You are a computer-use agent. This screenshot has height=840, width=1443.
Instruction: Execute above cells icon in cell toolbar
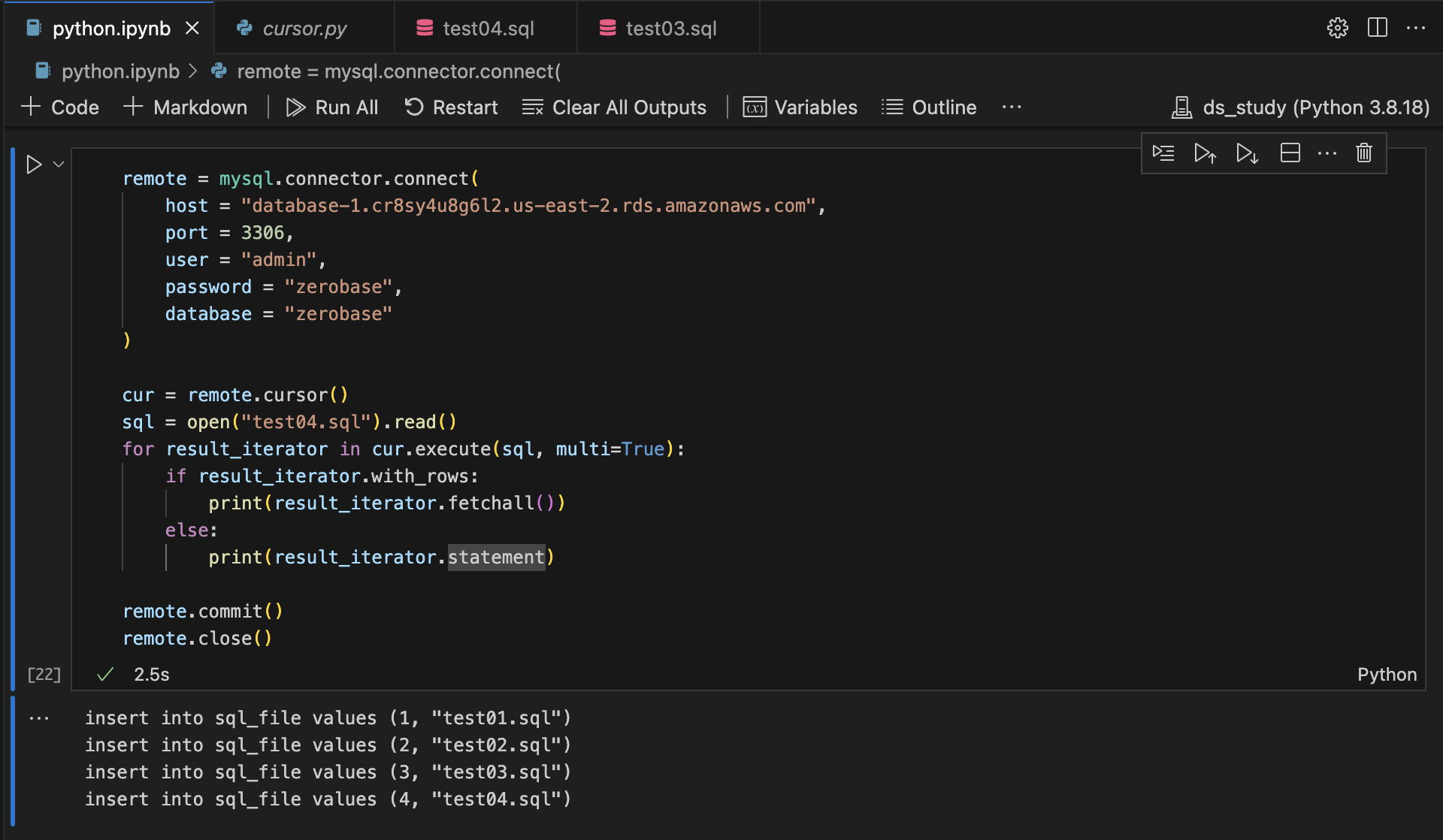(1205, 153)
